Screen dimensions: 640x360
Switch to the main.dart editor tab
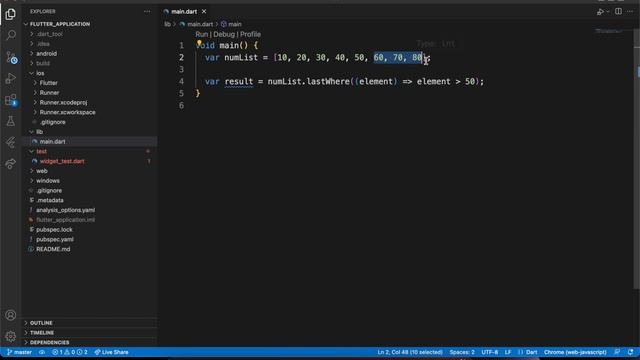184,11
